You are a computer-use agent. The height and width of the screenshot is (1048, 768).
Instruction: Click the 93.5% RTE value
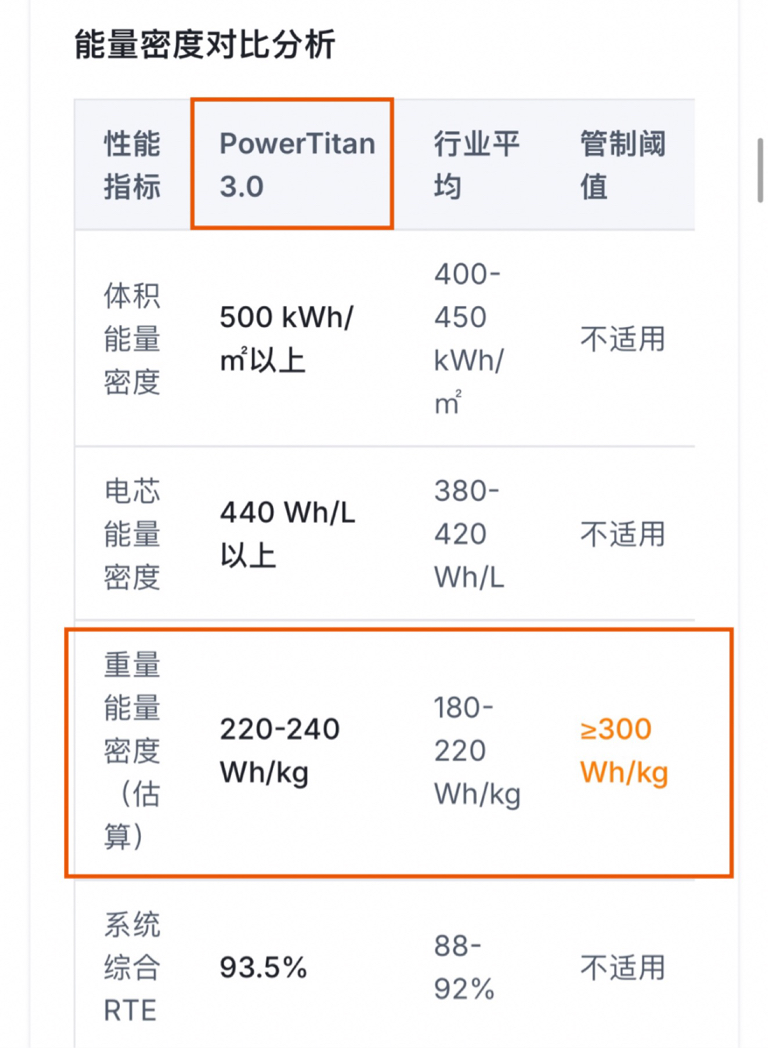coord(263,968)
